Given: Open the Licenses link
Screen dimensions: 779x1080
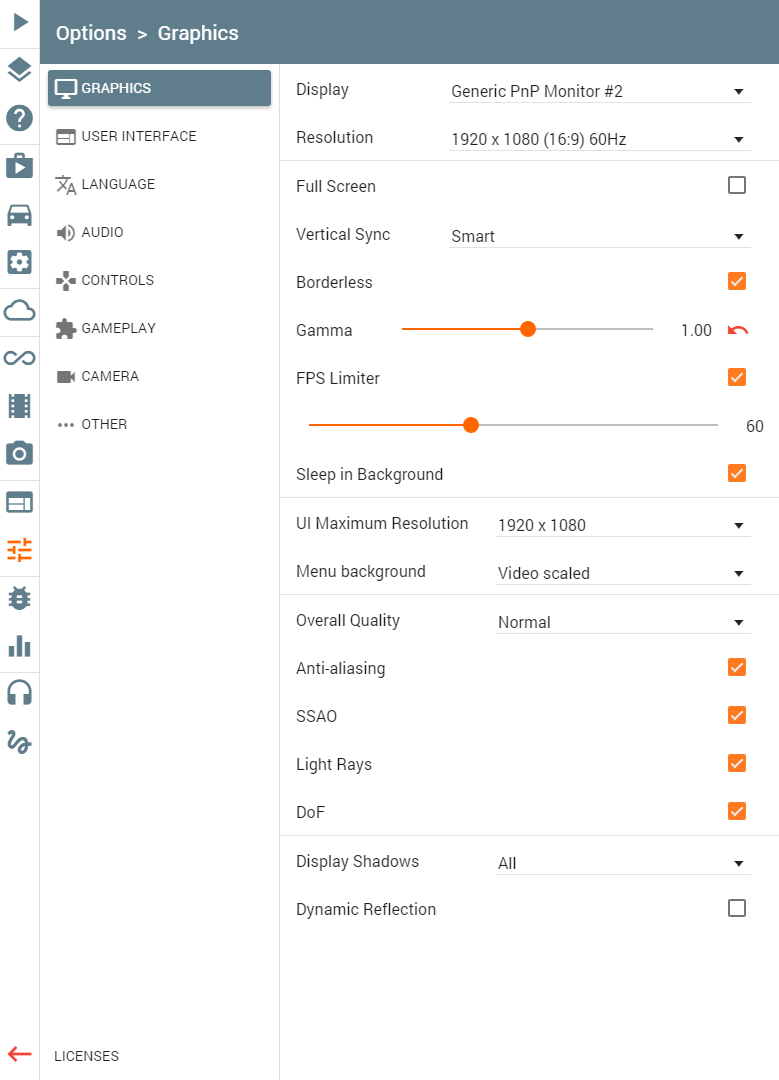Looking at the screenshot, I should (x=86, y=1056).
